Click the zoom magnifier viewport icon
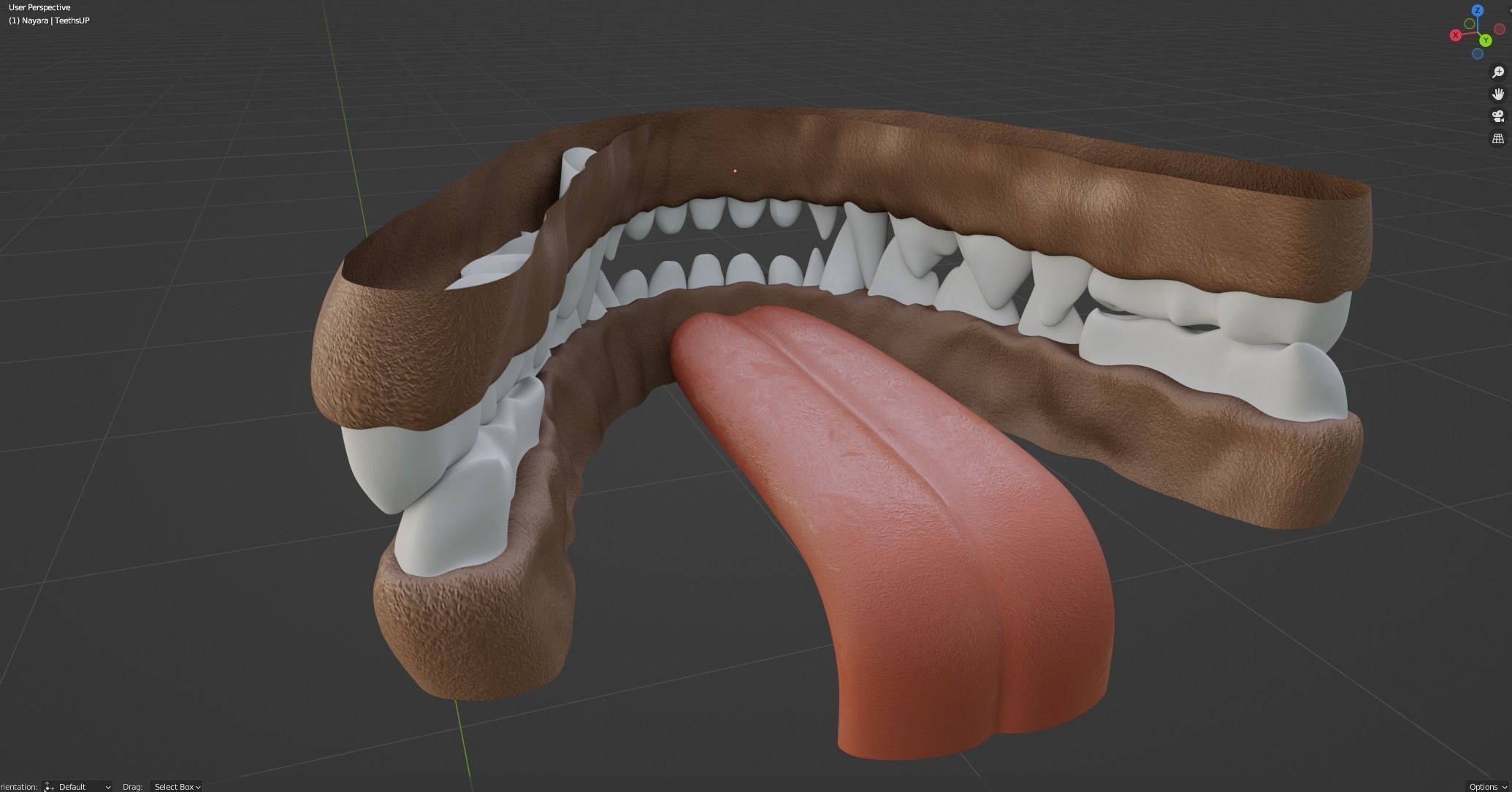The image size is (1512, 792). click(1497, 72)
